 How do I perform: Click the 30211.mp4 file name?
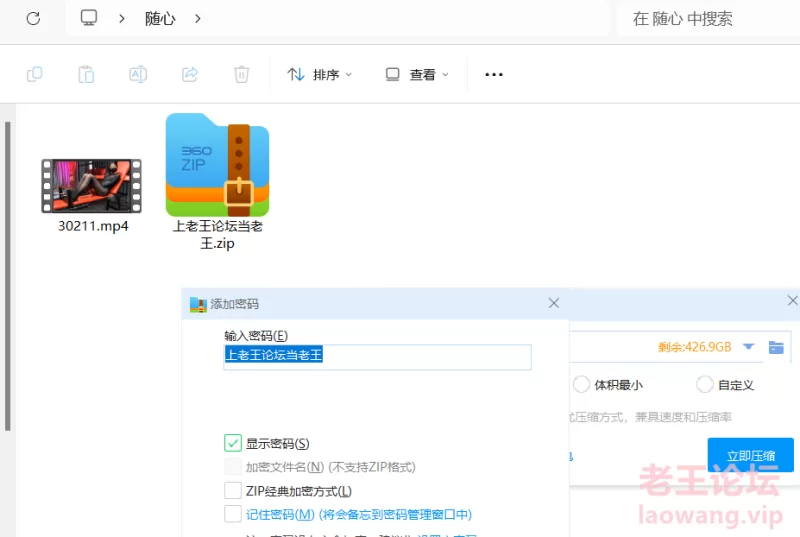point(93,226)
